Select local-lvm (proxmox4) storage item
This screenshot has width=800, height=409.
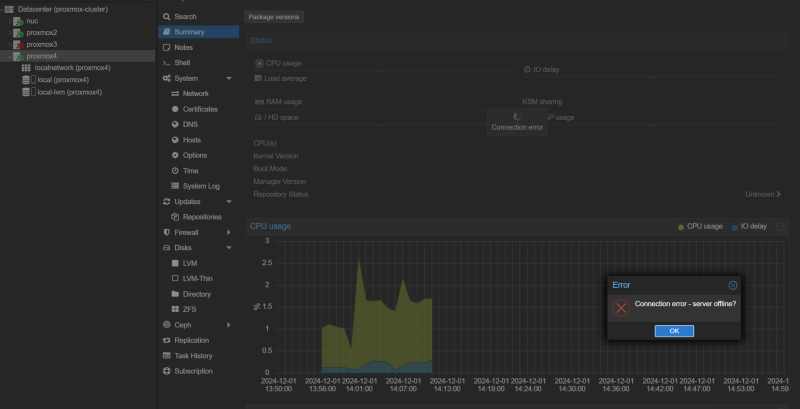click(x=70, y=92)
